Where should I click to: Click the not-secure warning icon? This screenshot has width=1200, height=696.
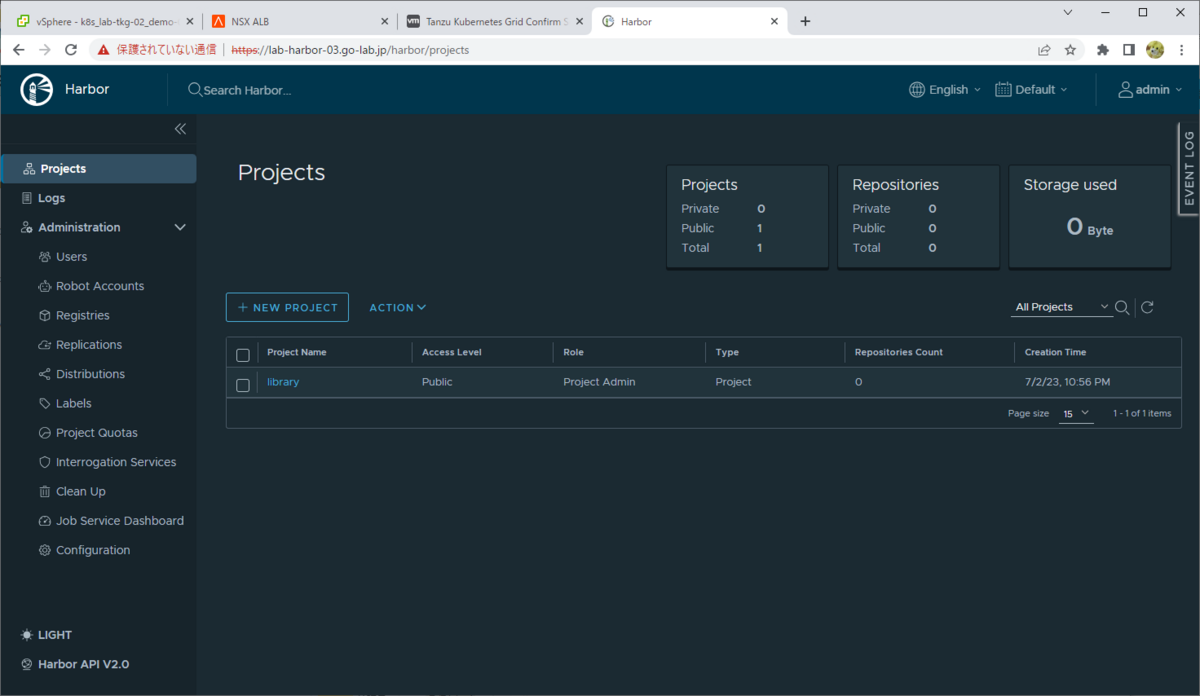tap(104, 49)
